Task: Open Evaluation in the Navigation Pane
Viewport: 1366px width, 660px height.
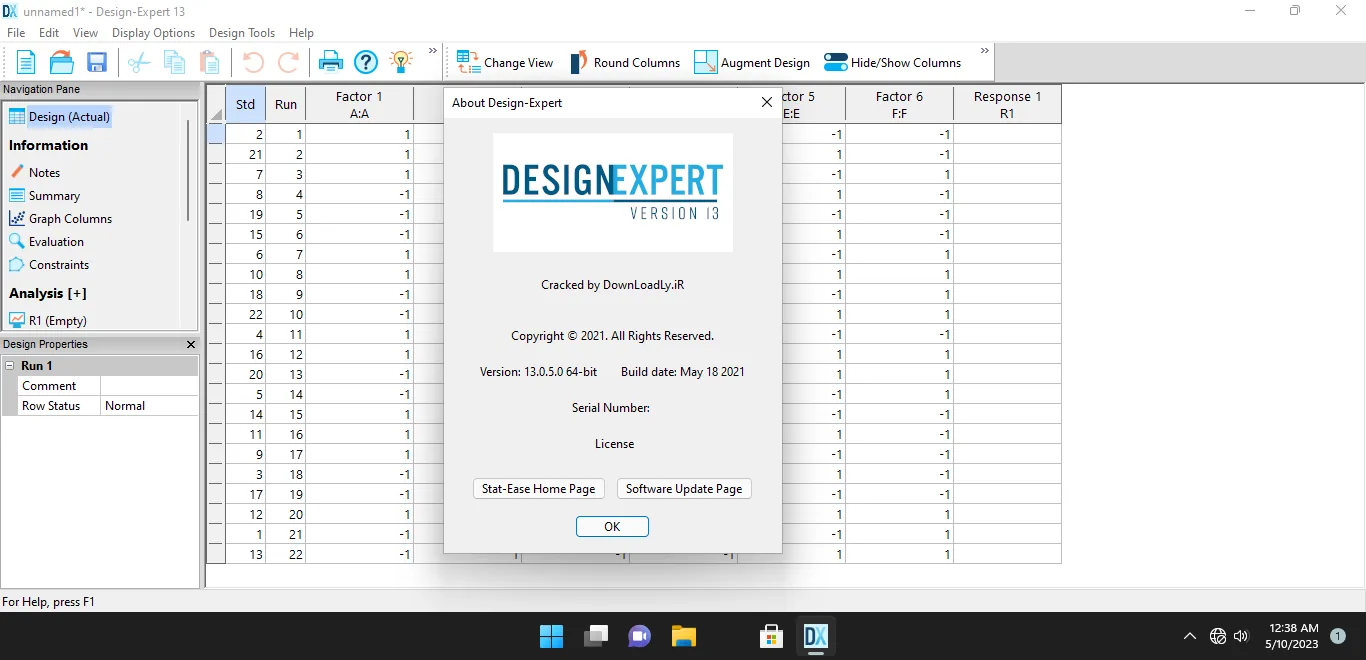Action: click(x=47, y=241)
